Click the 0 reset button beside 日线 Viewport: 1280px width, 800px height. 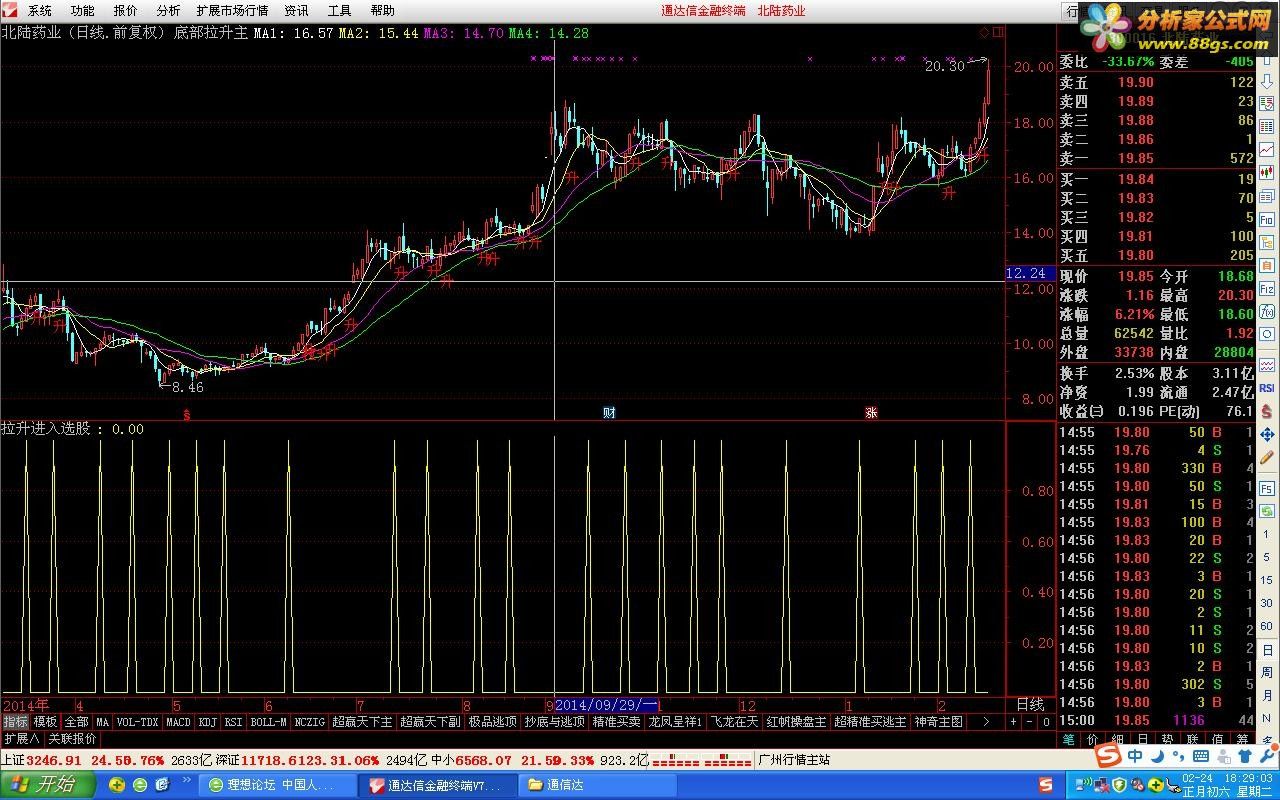[1046, 721]
